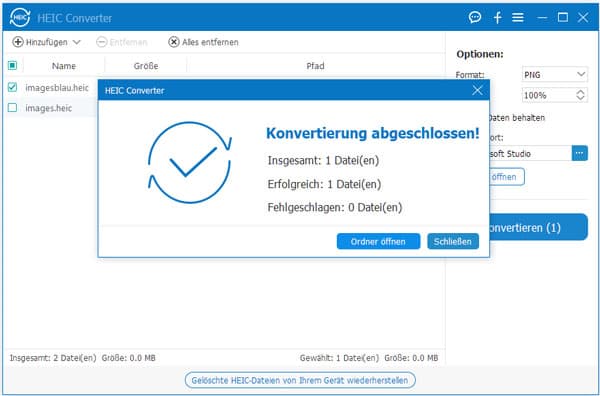Open the Format PNG dropdown
This screenshot has width=600, height=396.
(x=554, y=75)
